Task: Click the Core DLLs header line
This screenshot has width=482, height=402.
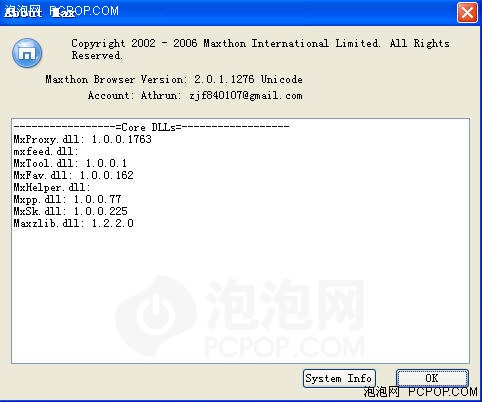Action: [x=151, y=127]
